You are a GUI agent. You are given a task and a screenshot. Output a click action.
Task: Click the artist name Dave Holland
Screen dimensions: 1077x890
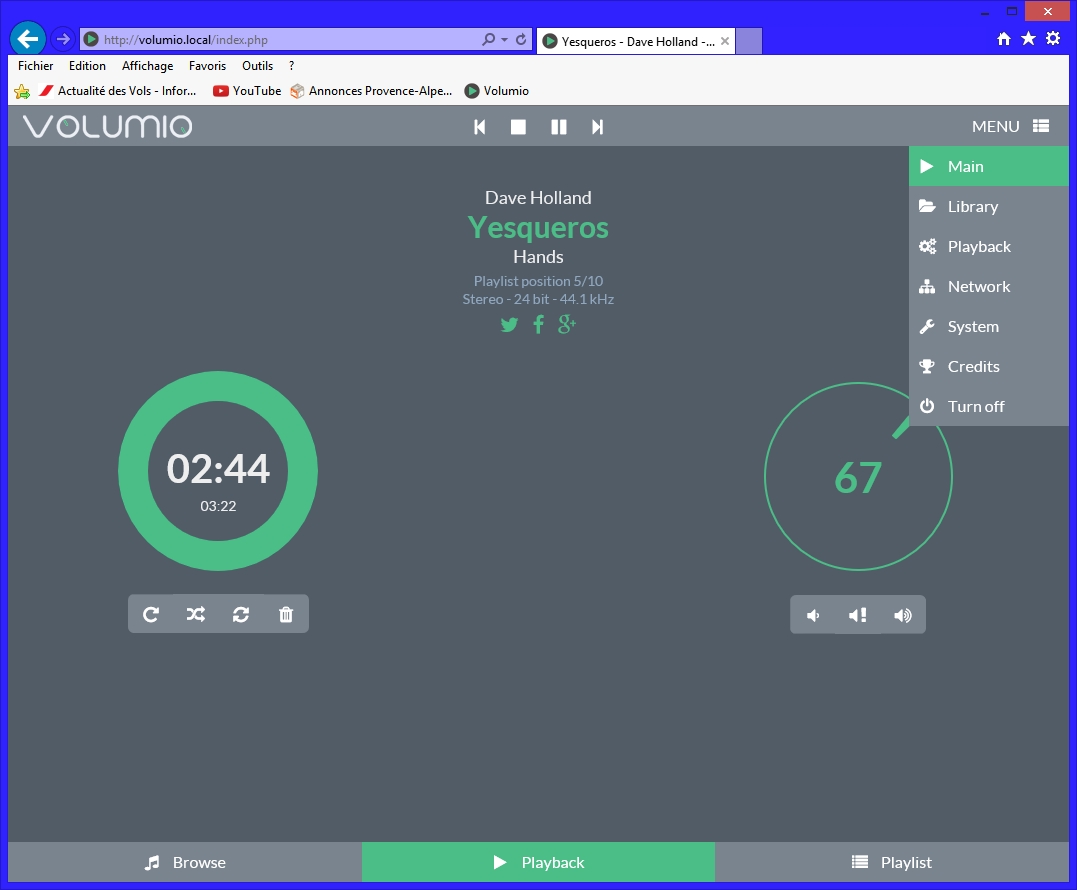click(x=538, y=198)
